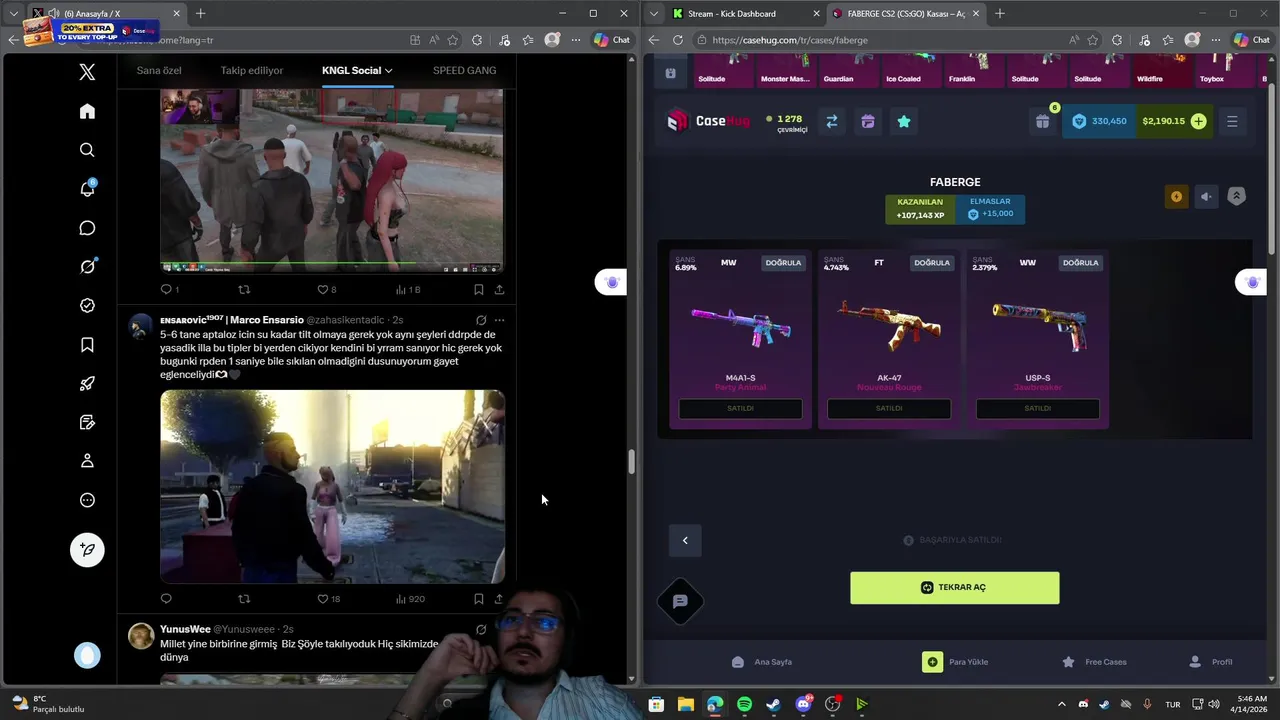
Task: Open YunusWee profile avatar
Action: pos(142,636)
